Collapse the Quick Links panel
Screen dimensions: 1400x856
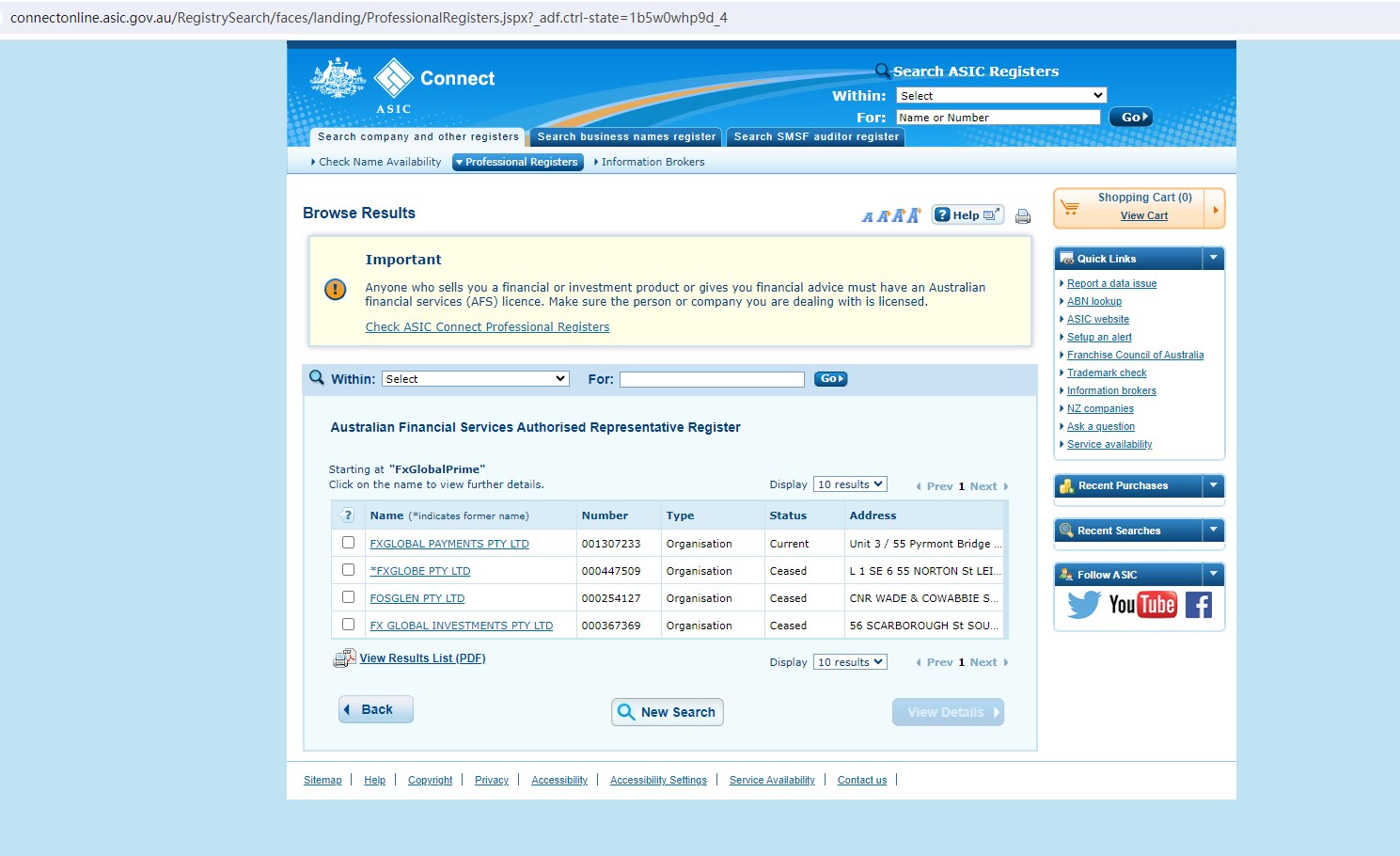pyautogui.click(x=1213, y=258)
